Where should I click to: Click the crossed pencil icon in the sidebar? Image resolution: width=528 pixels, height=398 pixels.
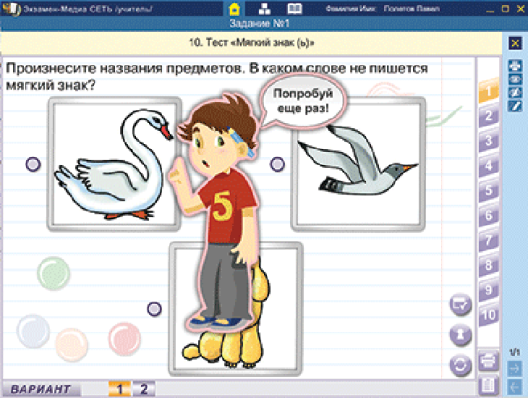pyautogui.click(x=515, y=93)
